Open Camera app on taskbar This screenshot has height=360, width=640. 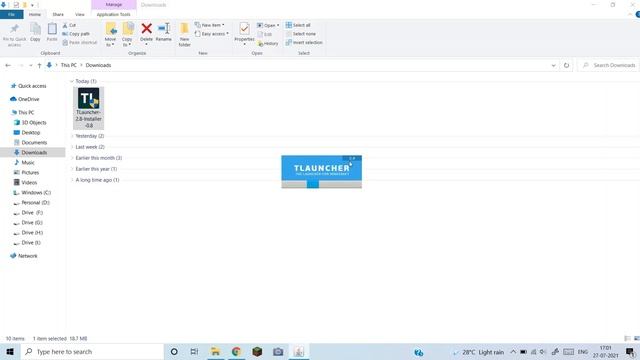coord(278,352)
